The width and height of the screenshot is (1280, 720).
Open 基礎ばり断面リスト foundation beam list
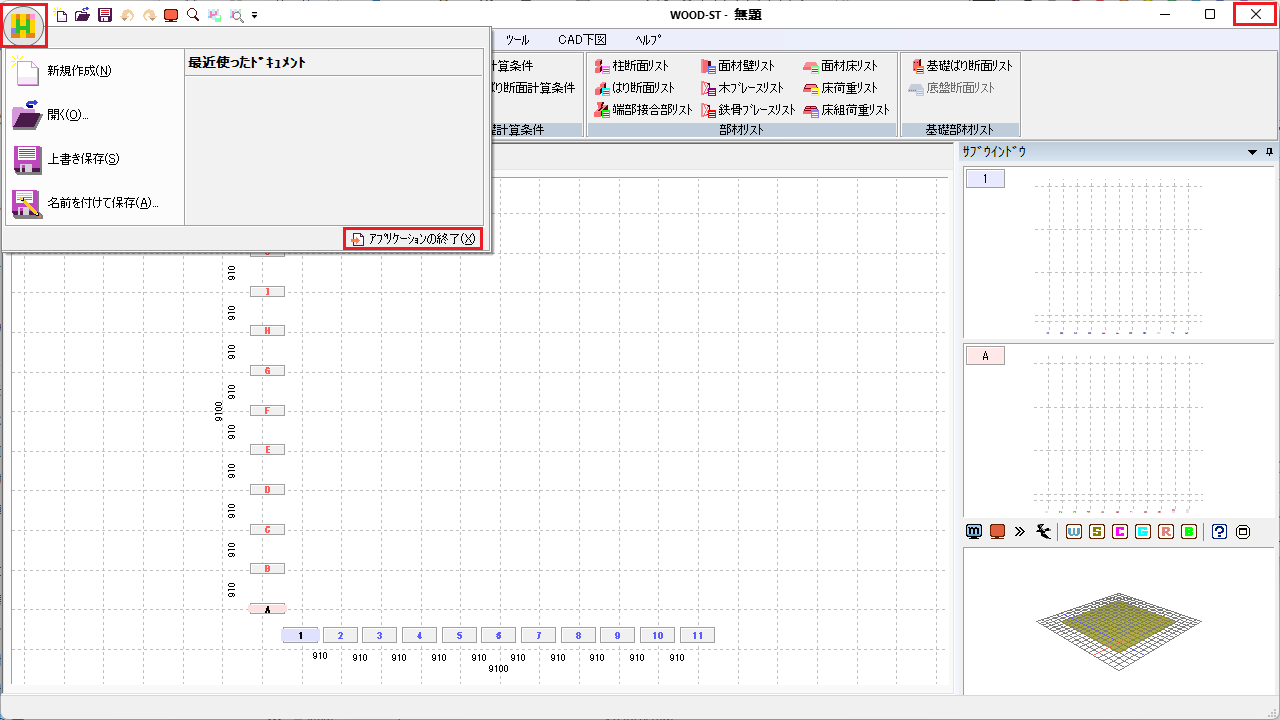pyautogui.click(x=961, y=66)
